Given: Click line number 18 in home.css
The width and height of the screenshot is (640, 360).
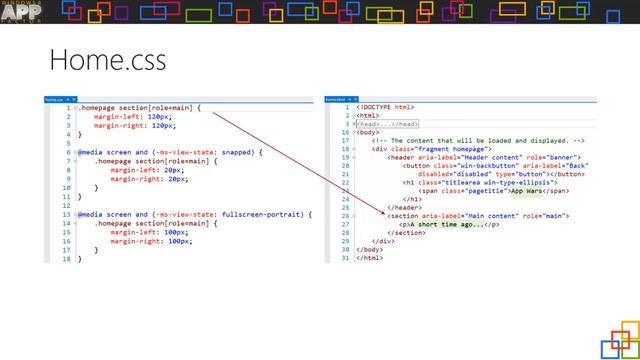Looking at the screenshot, I should (67, 259).
